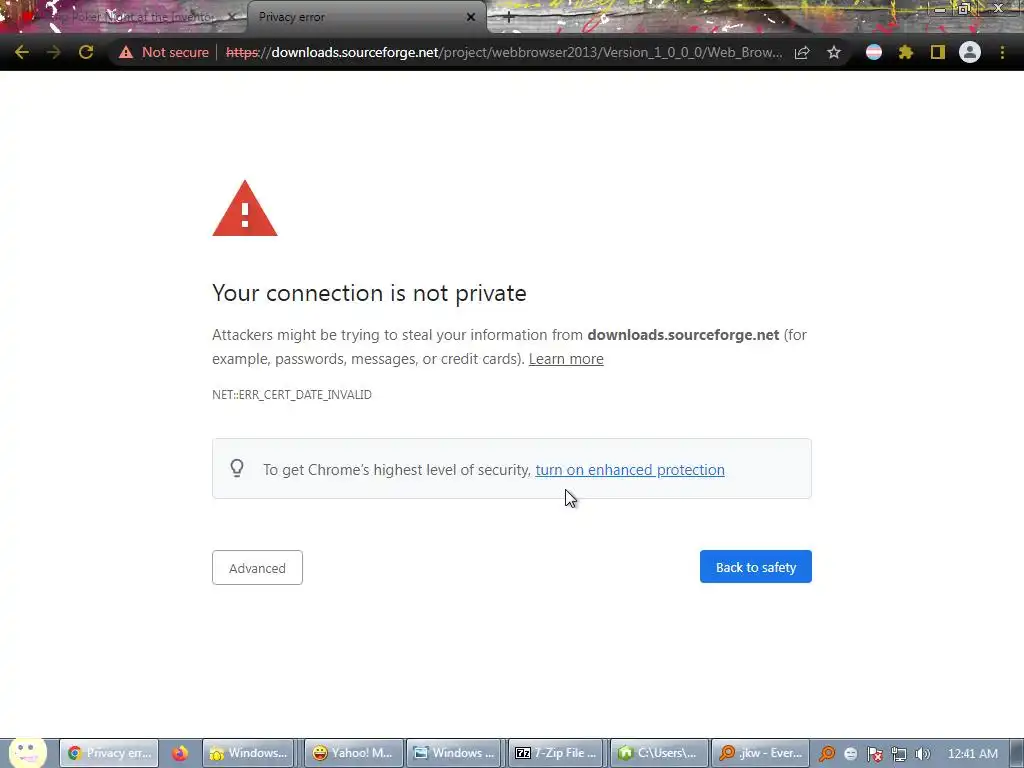This screenshot has width=1024, height=768.
Task: Click the sourceforge URL in address bar
Action: pyautogui.click(x=504, y=52)
